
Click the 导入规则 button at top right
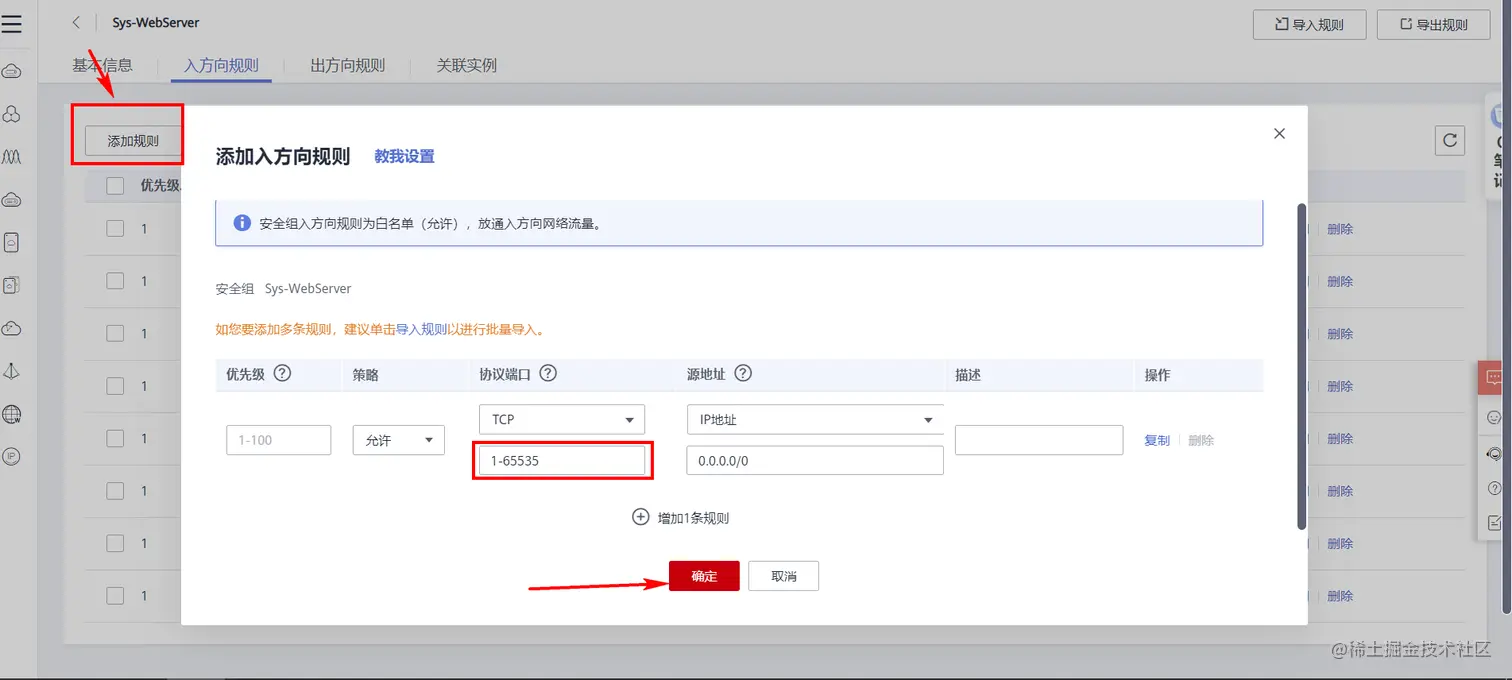1309,25
